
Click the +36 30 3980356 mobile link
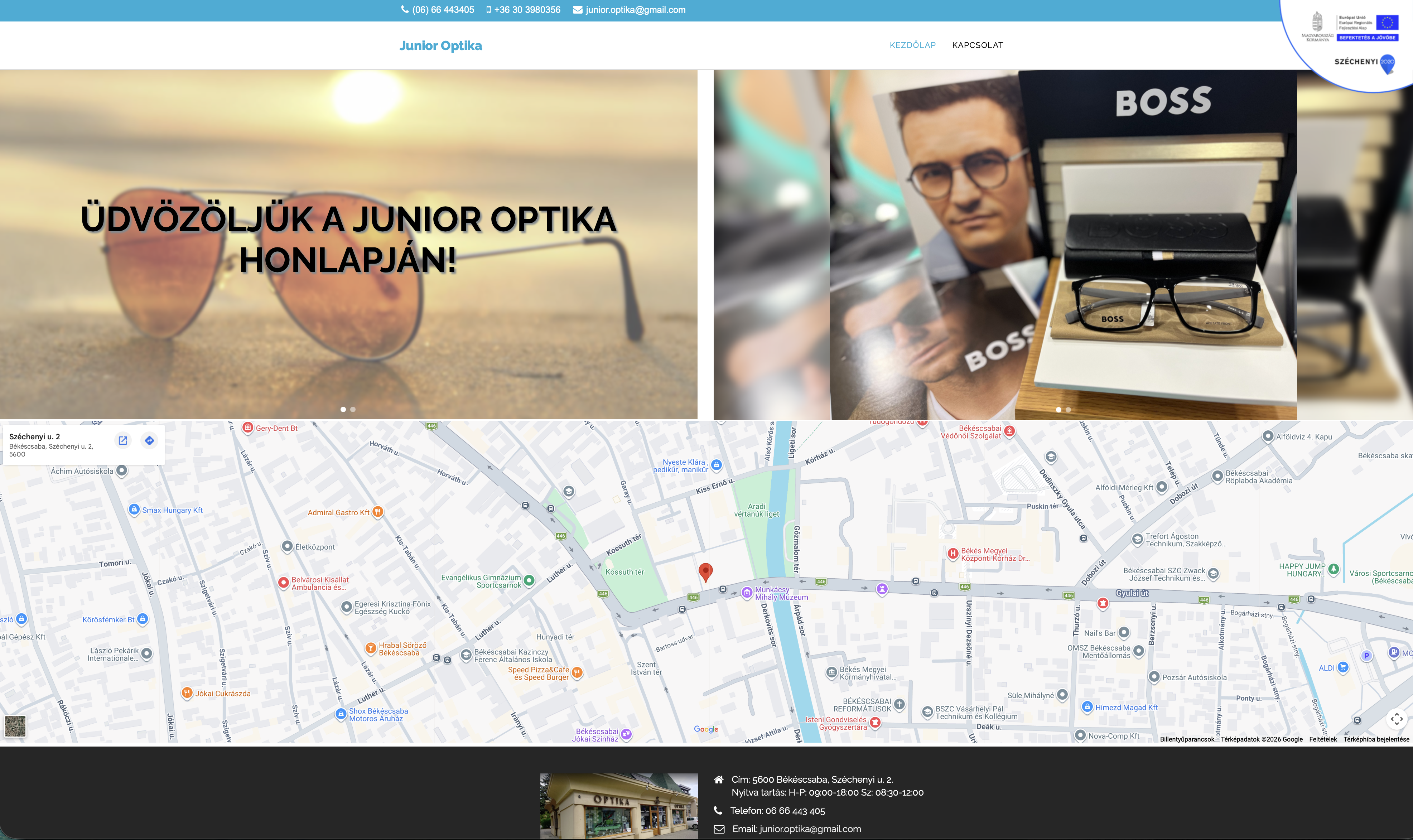click(x=527, y=10)
